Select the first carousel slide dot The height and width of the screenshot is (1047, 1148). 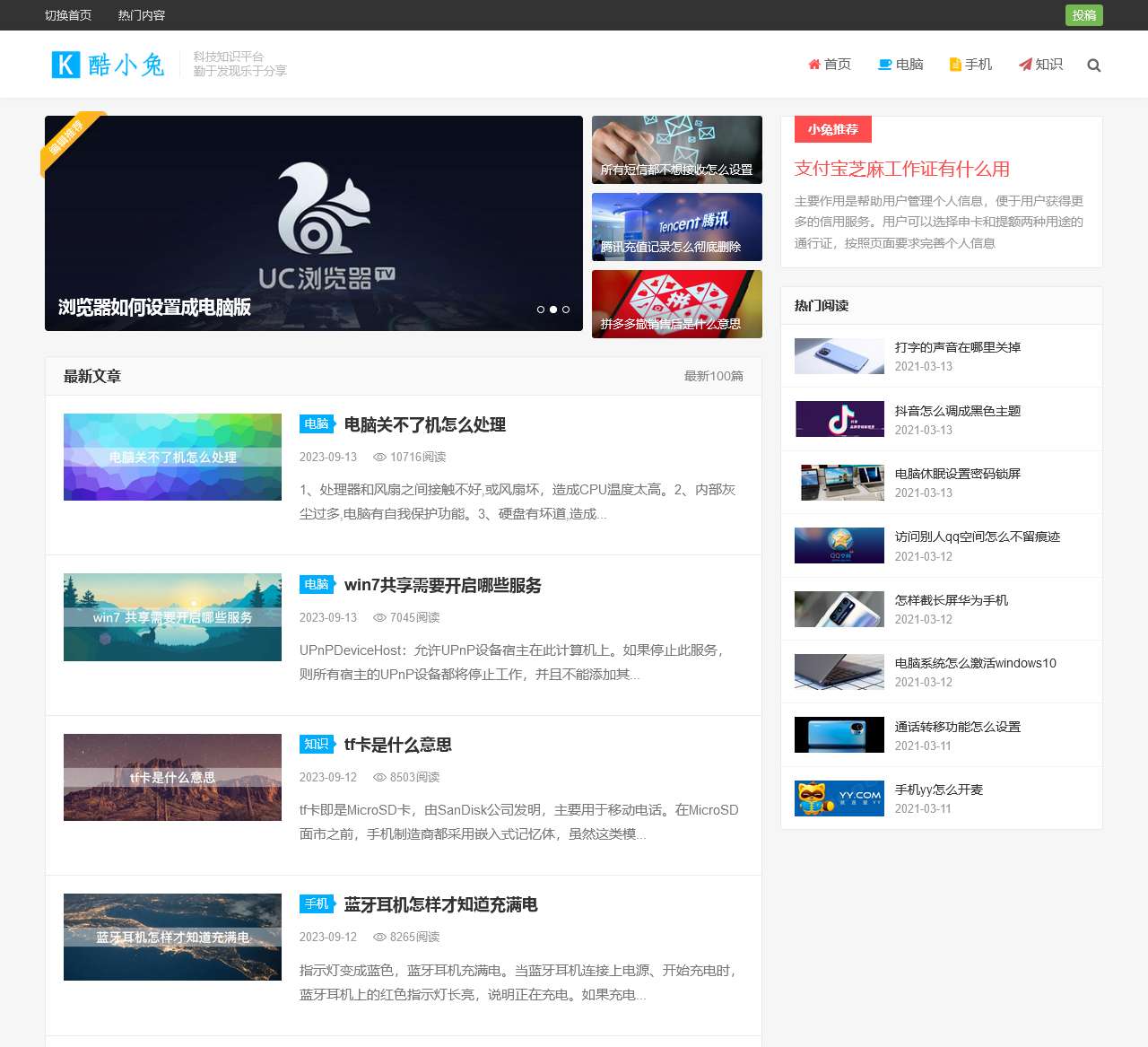click(541, 310)
